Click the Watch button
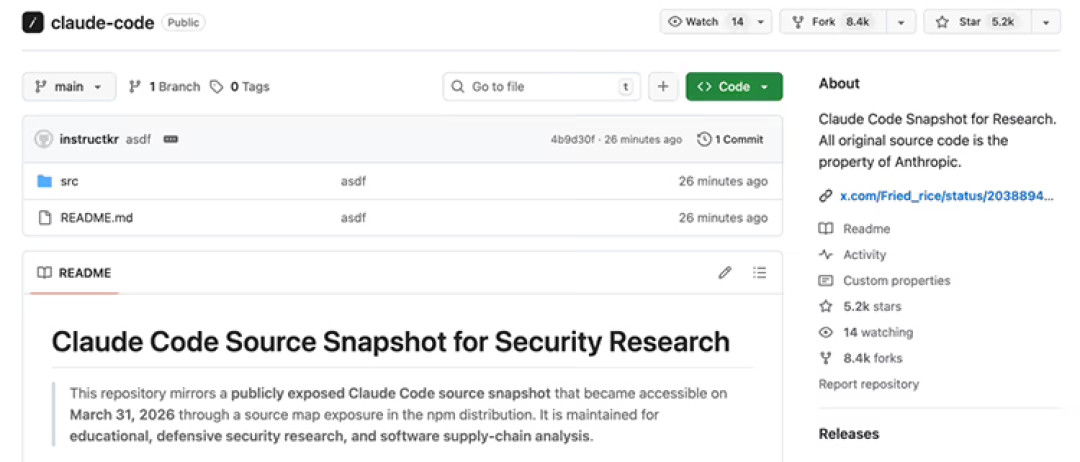Viewport: 1080px width, 462px height. (x=705, y=22)
